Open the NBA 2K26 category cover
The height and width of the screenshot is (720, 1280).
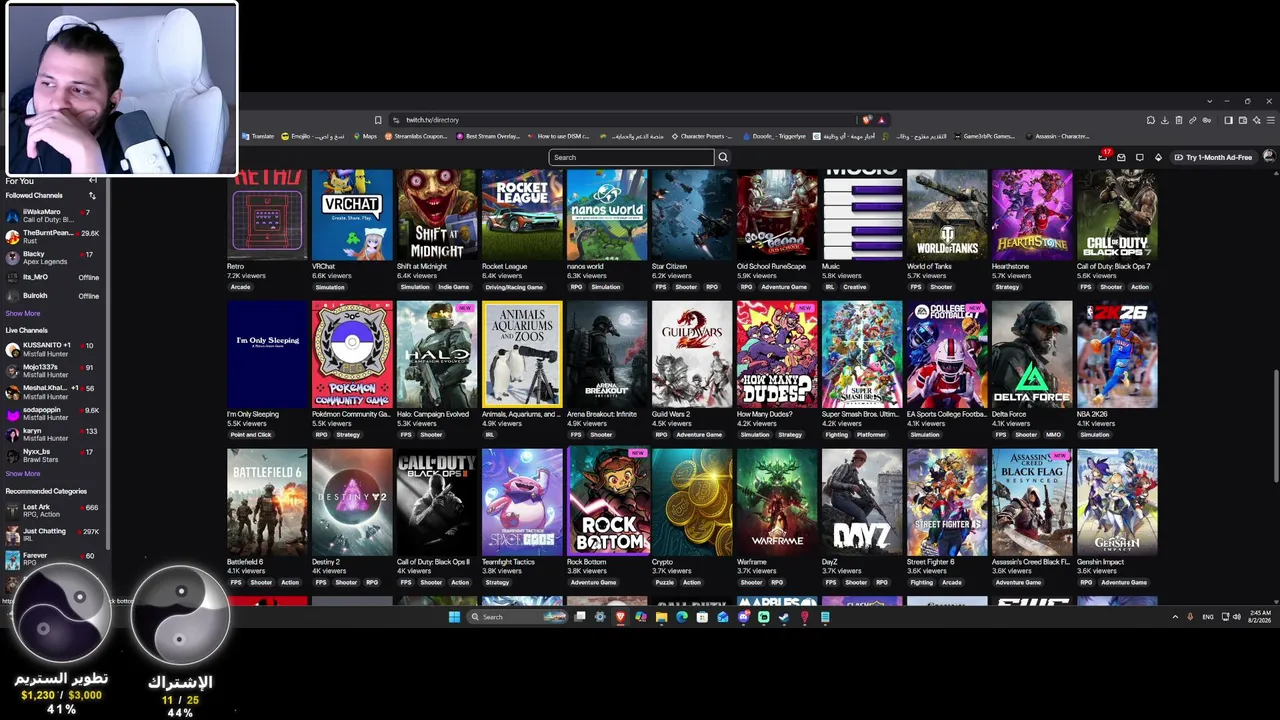(x=1117, y=355)
